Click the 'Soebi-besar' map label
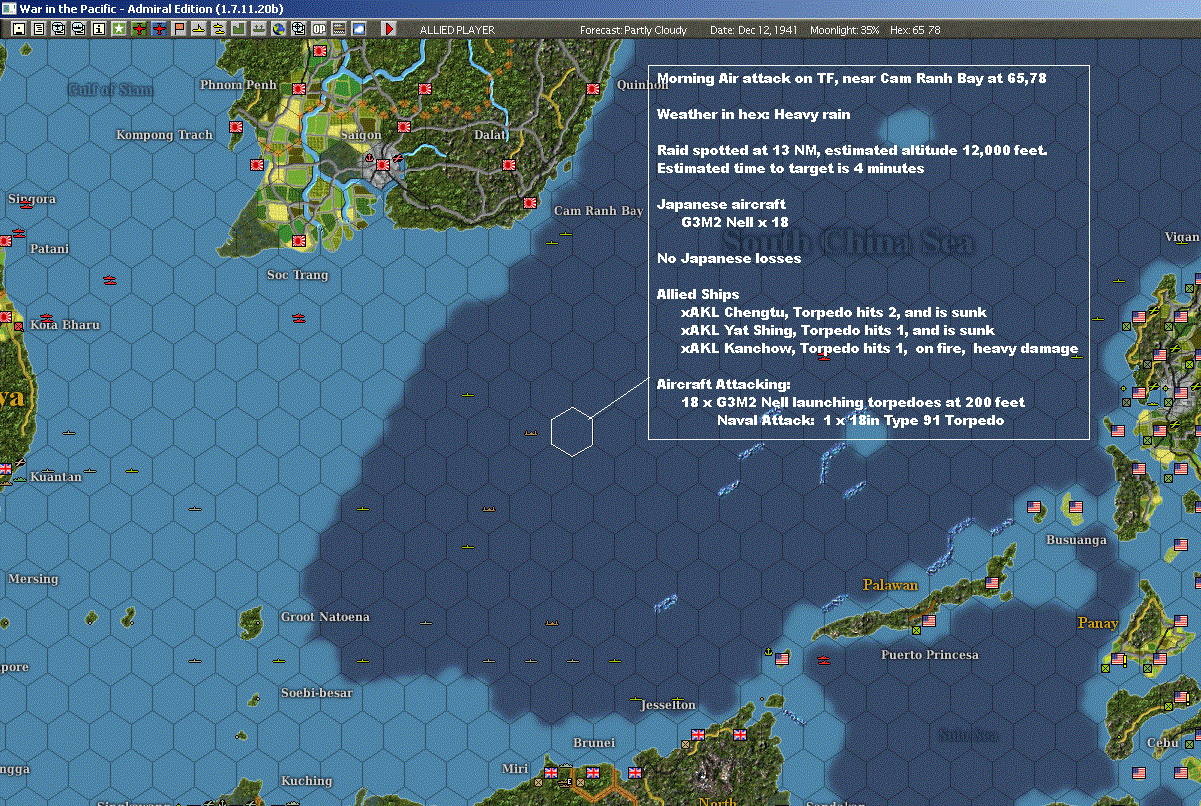The width and height of the screenshot is (1201, 806). point(316,692)
